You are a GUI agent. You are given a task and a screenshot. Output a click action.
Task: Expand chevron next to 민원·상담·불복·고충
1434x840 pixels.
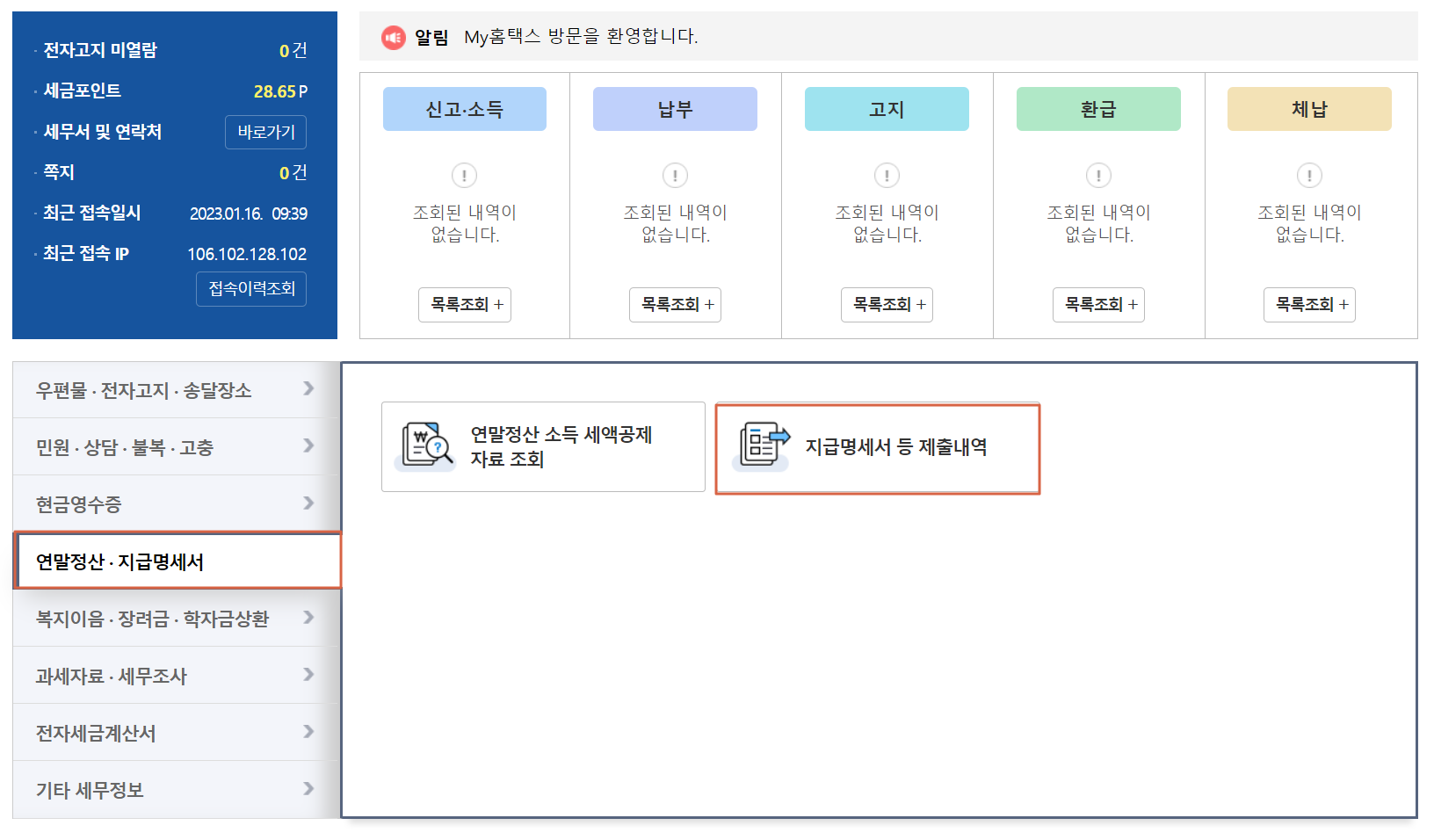pos(308,445)
